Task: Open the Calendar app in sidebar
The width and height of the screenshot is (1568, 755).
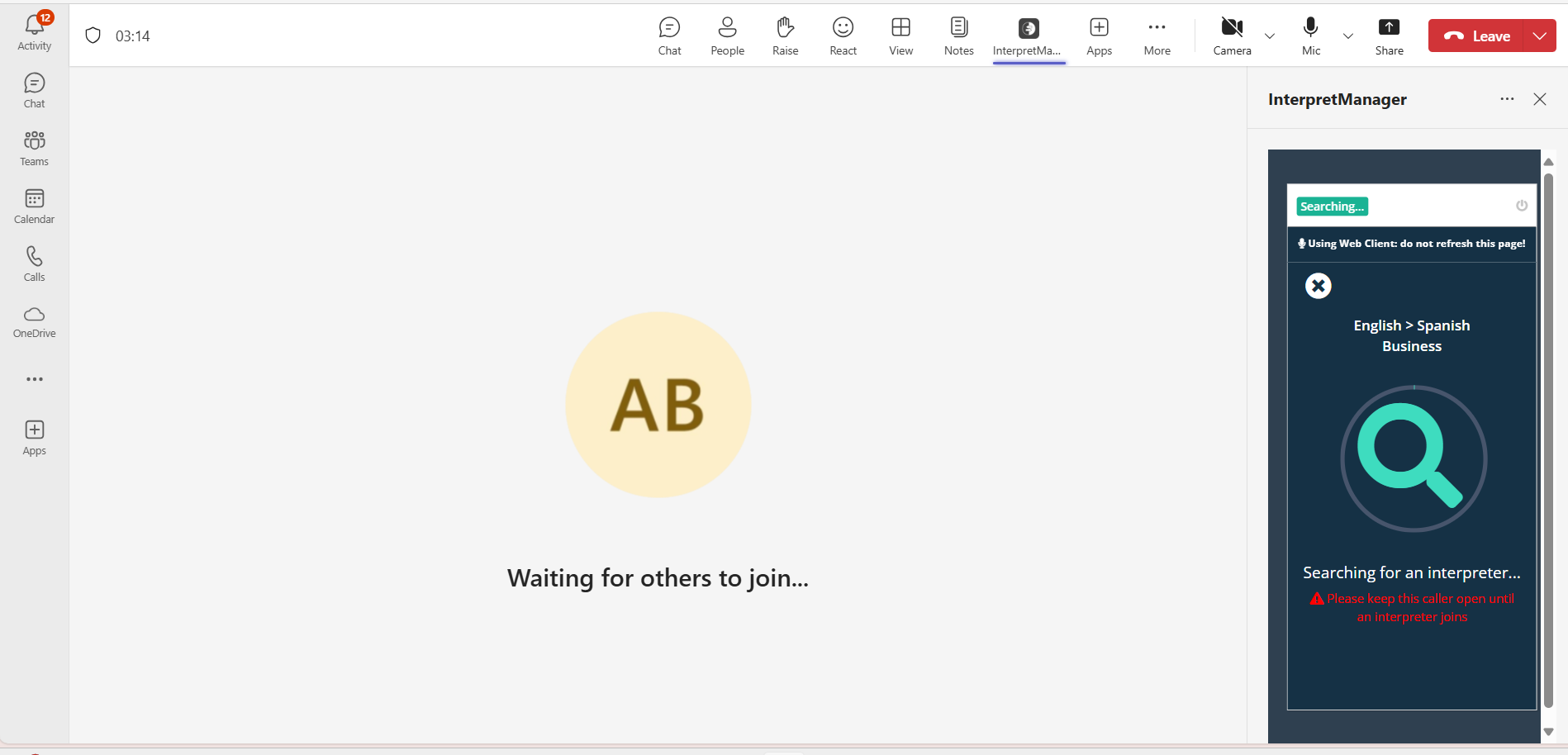Action: point(34,207)
